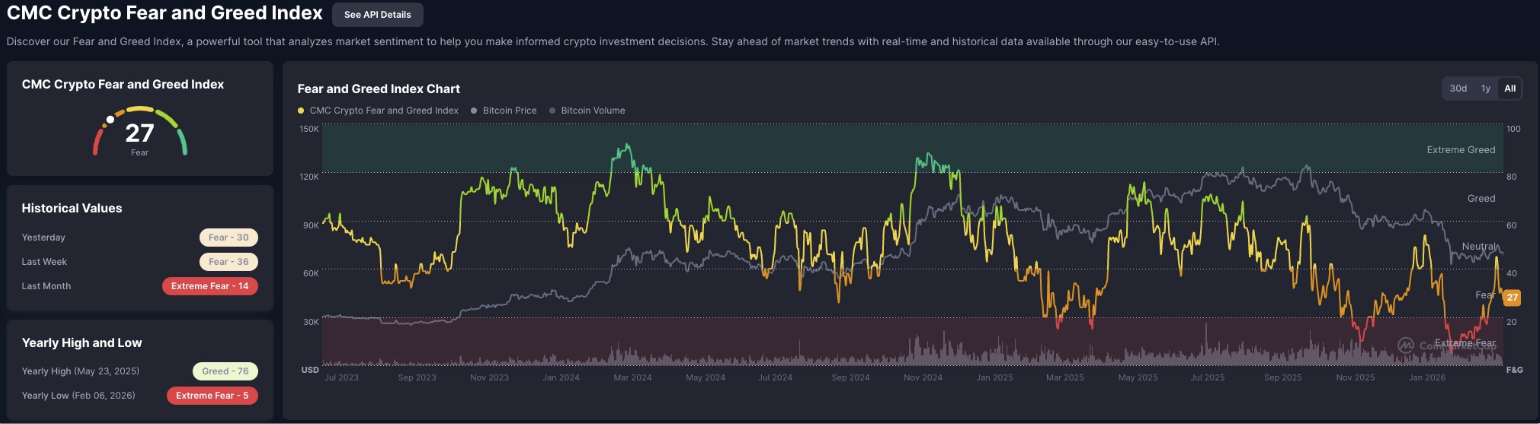Viewport: 1540px width, 424px height.
Task: Click the Extreme Greed zone label
Action: pos(1460,150)
